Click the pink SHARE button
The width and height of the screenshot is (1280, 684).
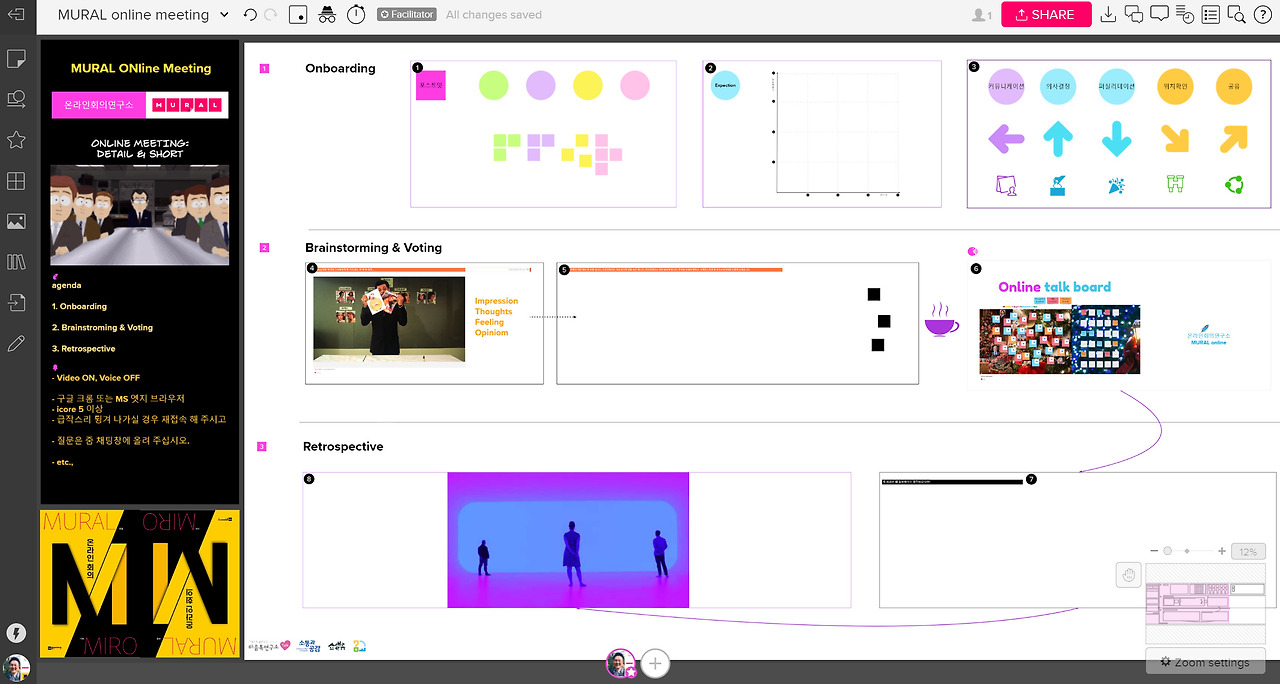(x=1046, y=15)
